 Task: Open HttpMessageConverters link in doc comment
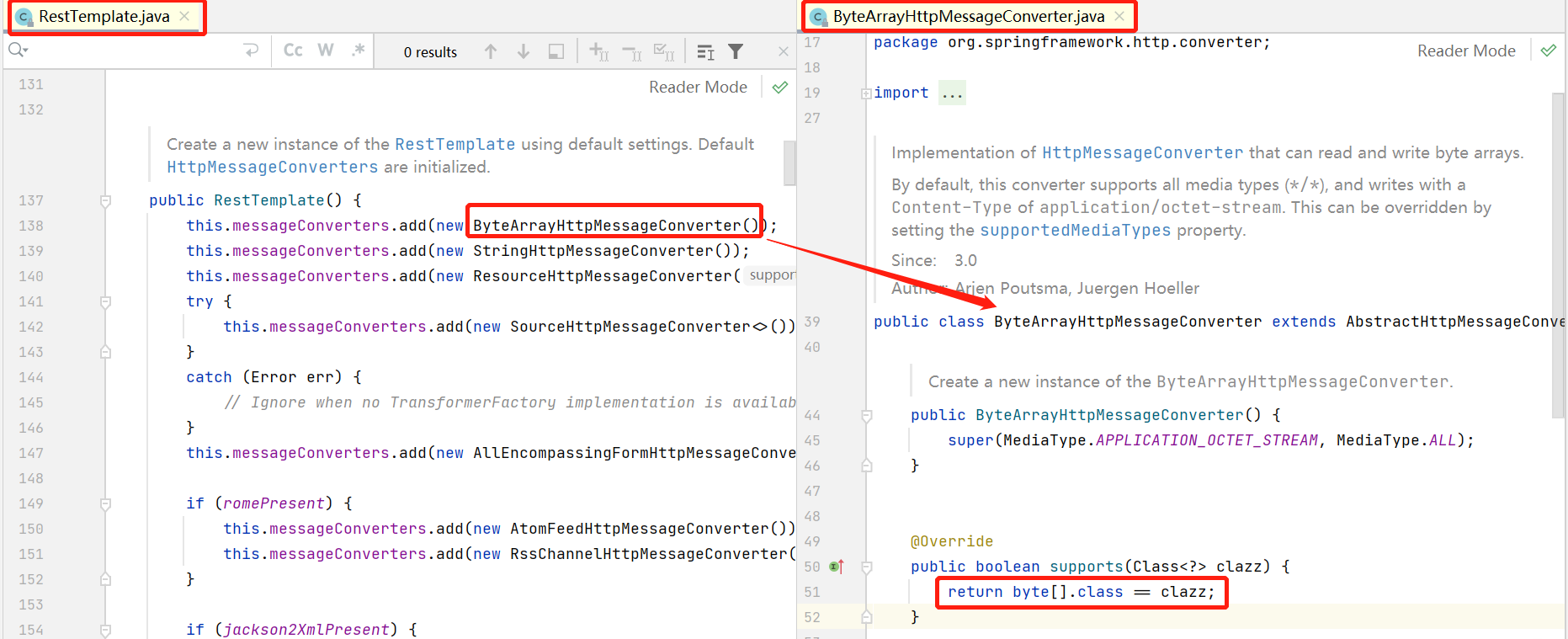[272, 167]
